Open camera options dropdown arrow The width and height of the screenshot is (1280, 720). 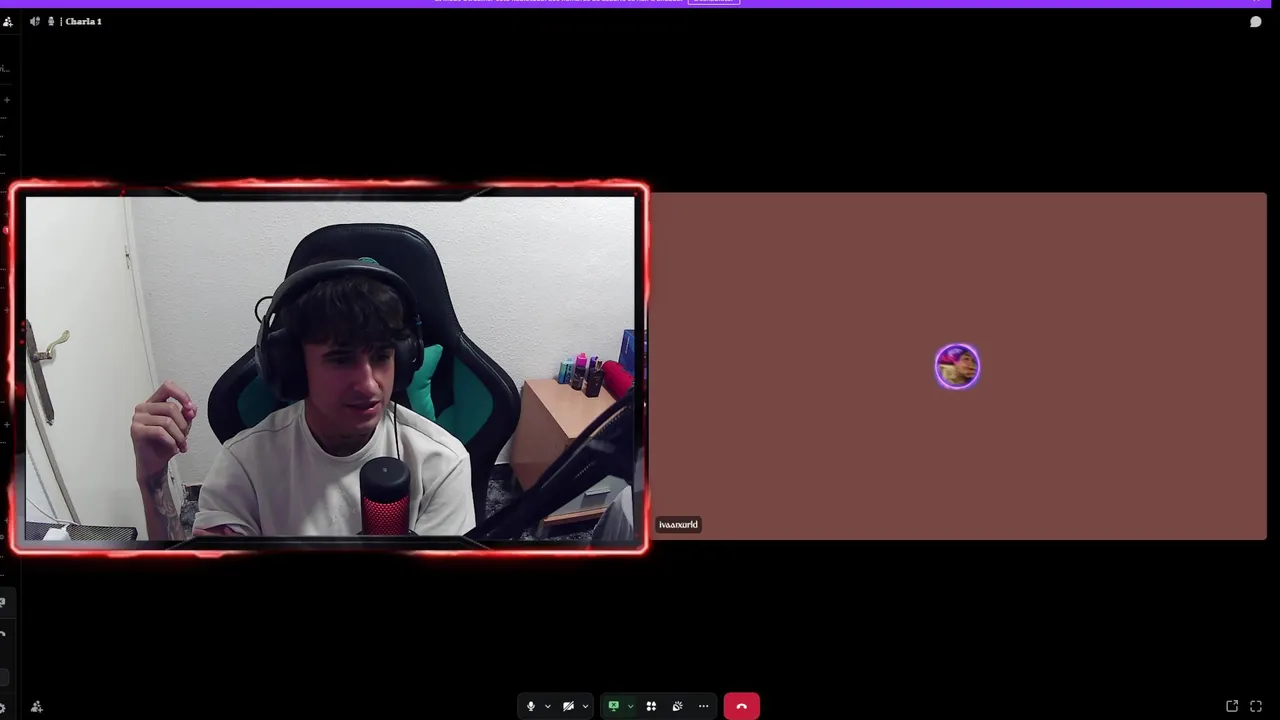click(585, 707)
